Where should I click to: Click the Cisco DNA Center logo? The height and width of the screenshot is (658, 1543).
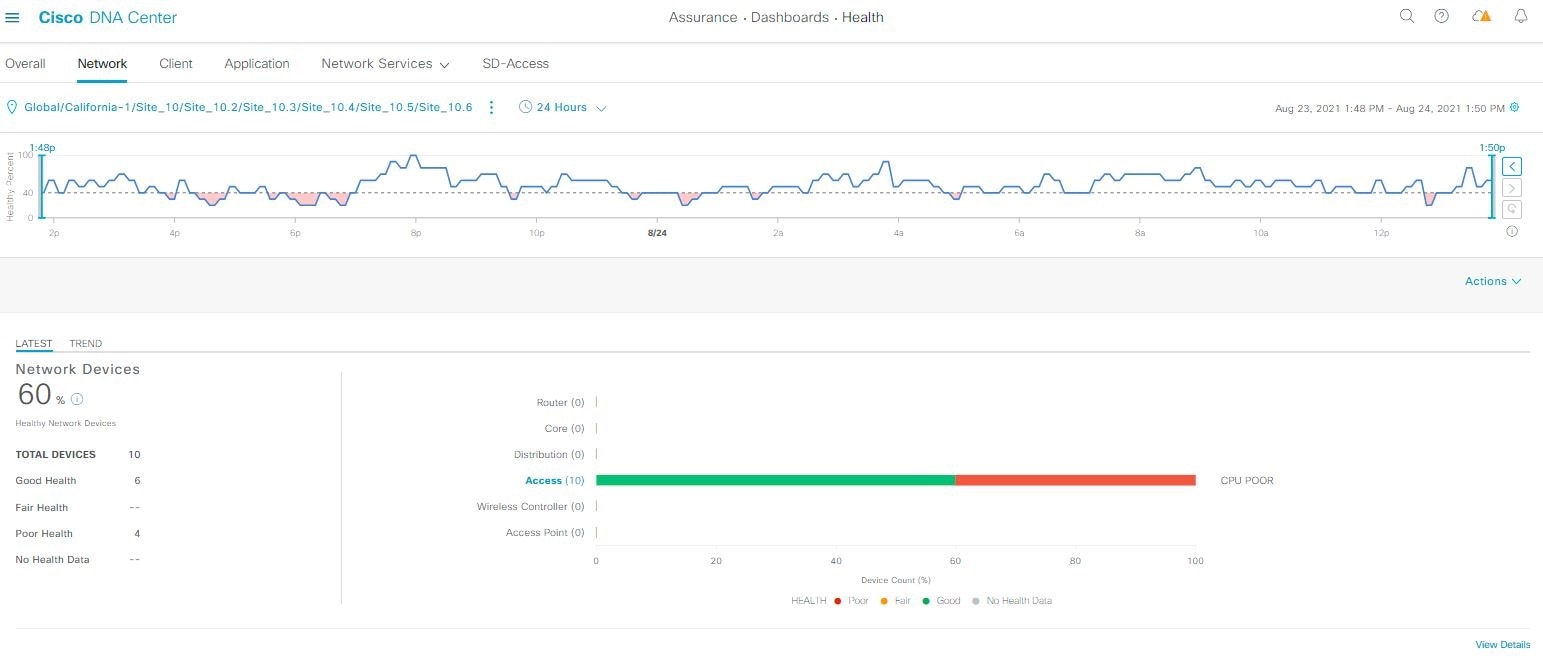point(108,17)
